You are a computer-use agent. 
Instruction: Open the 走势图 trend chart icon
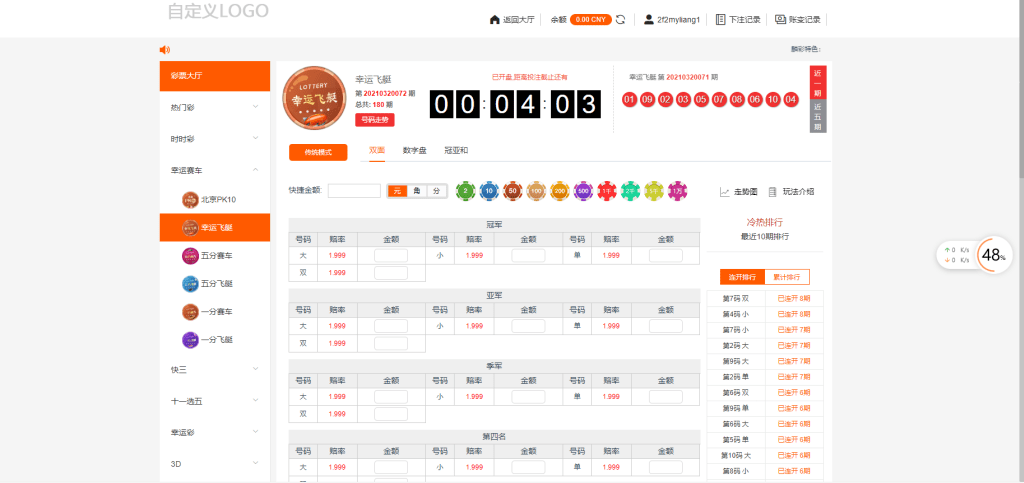tap(725, 191)
